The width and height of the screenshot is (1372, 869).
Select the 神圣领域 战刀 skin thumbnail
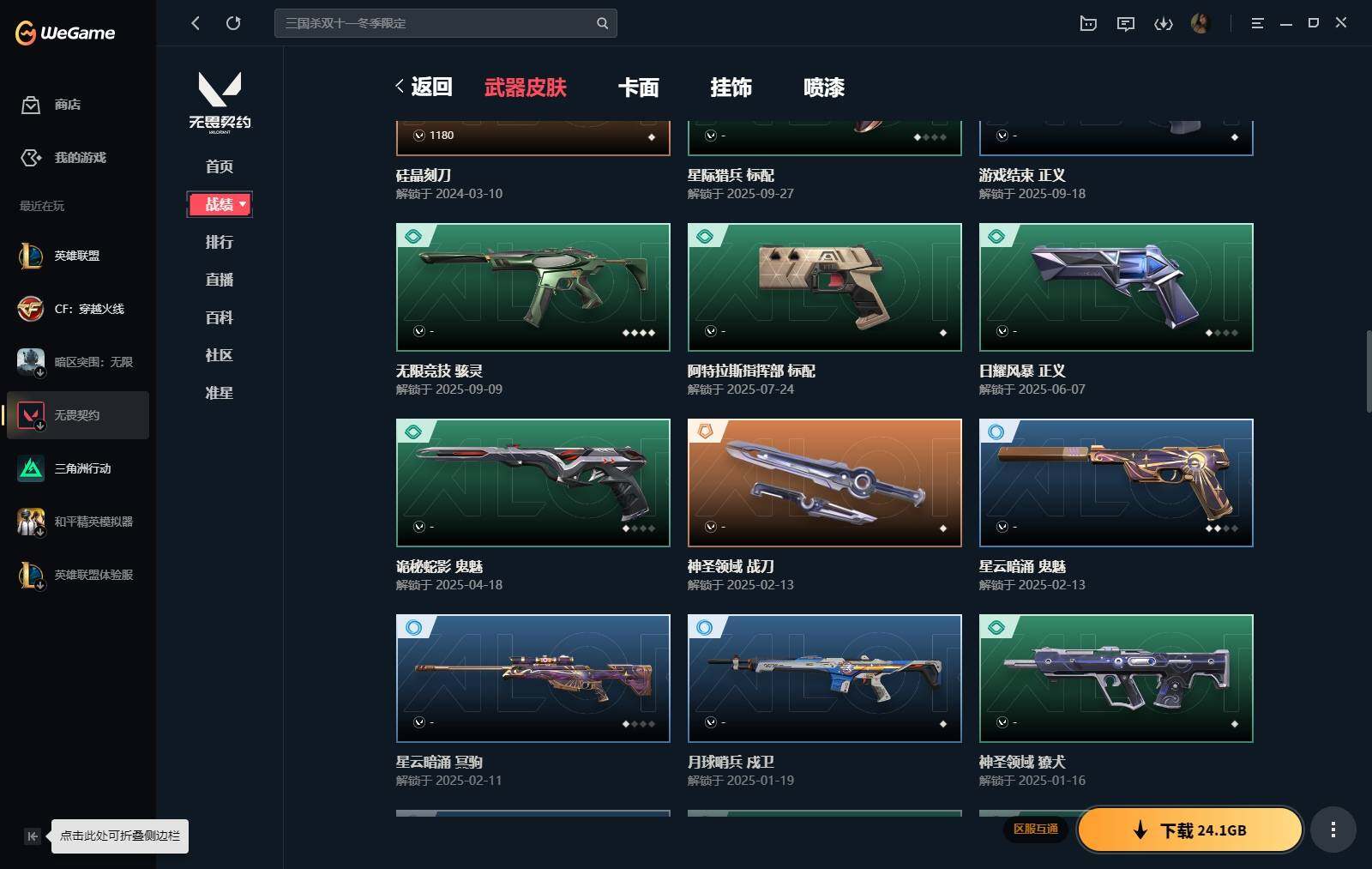pyautogui.click(x=825, y=483)
